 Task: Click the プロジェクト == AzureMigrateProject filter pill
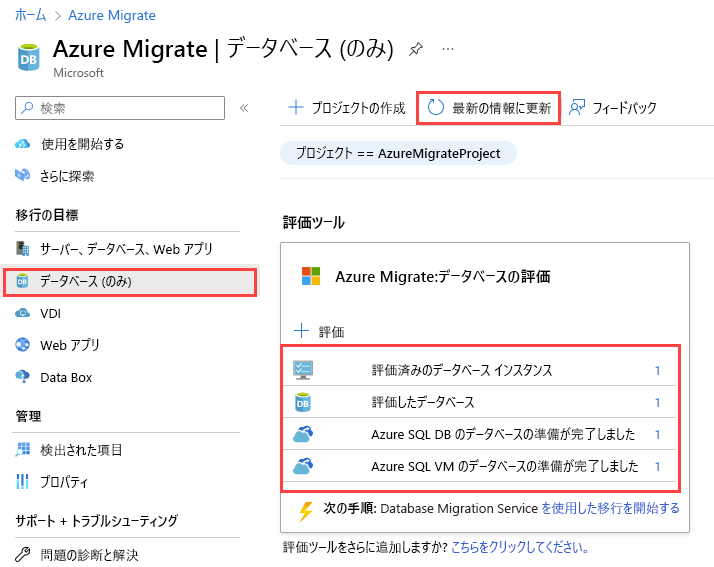tap(398, 153)
